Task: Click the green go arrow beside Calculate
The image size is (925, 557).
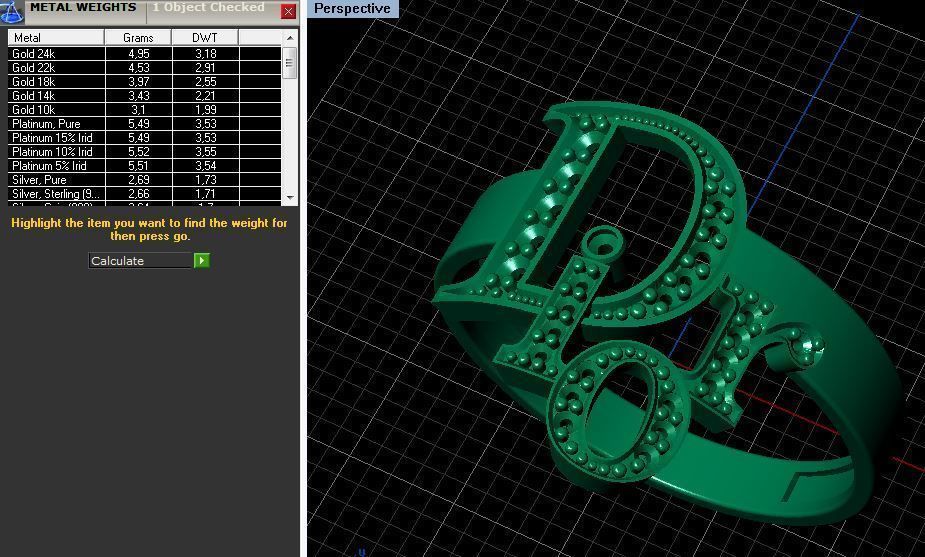Action: (202, 260)
